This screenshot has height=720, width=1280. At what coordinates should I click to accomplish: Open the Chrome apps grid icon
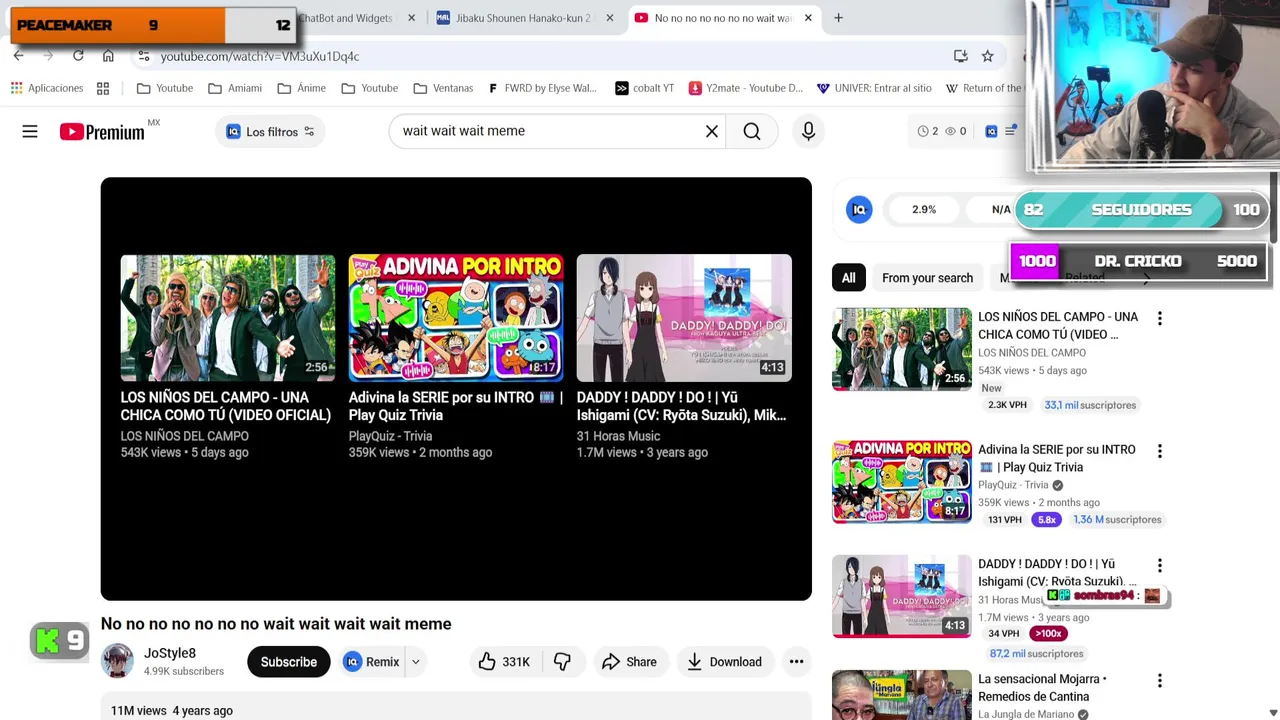point(103,88)
